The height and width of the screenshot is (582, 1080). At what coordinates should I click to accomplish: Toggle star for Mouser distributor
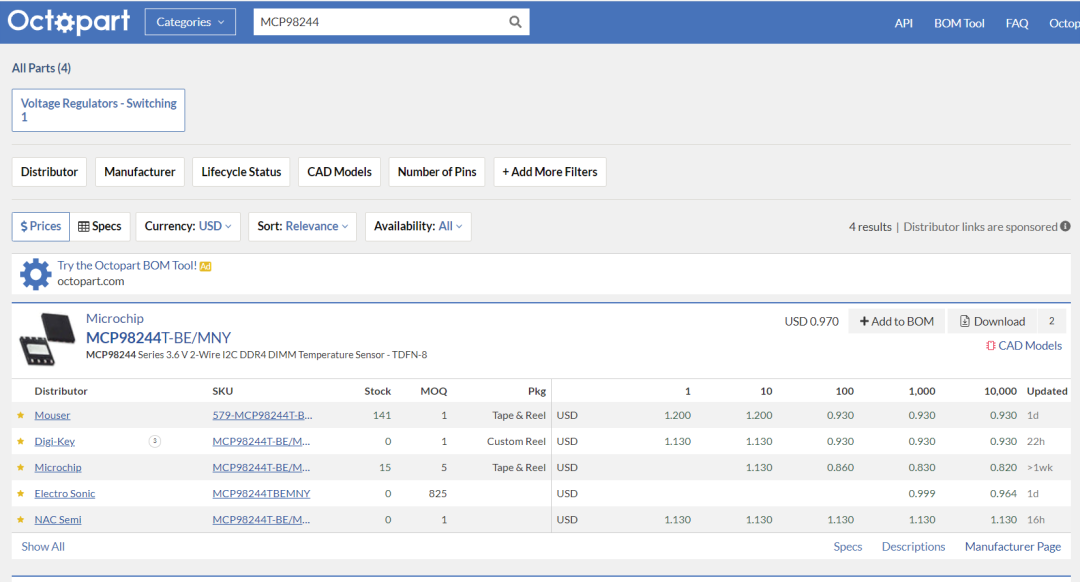pos(21,415)
